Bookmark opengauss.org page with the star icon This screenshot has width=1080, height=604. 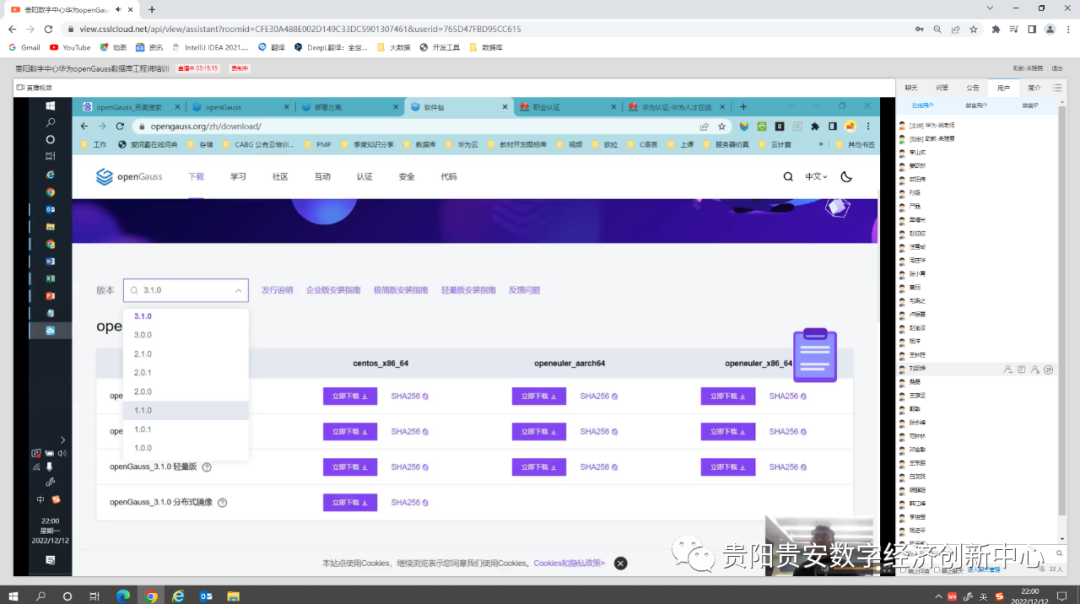pos(722,127)
